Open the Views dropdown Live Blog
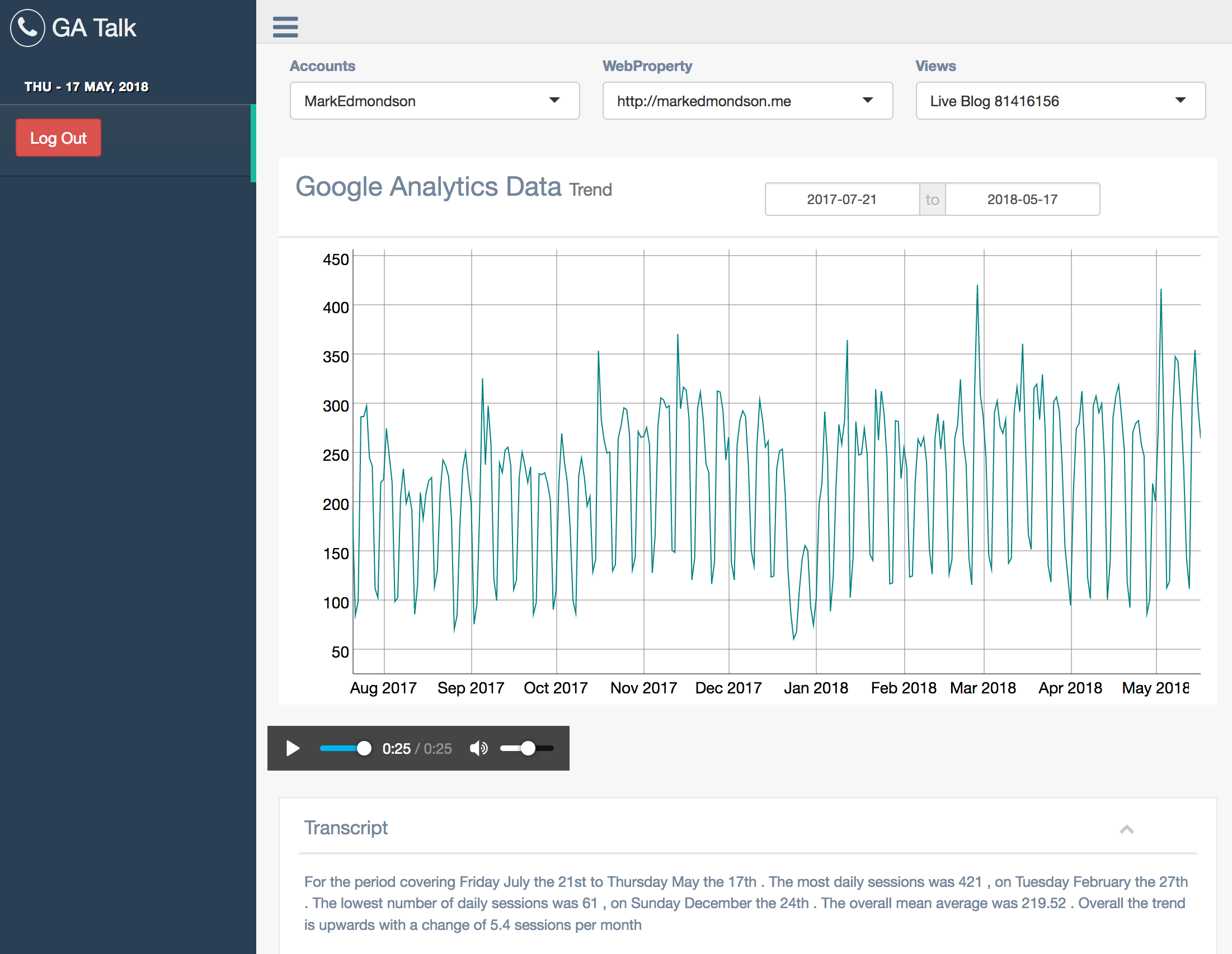Screen dimensions: 1232x954 [x=1060, y=101]
